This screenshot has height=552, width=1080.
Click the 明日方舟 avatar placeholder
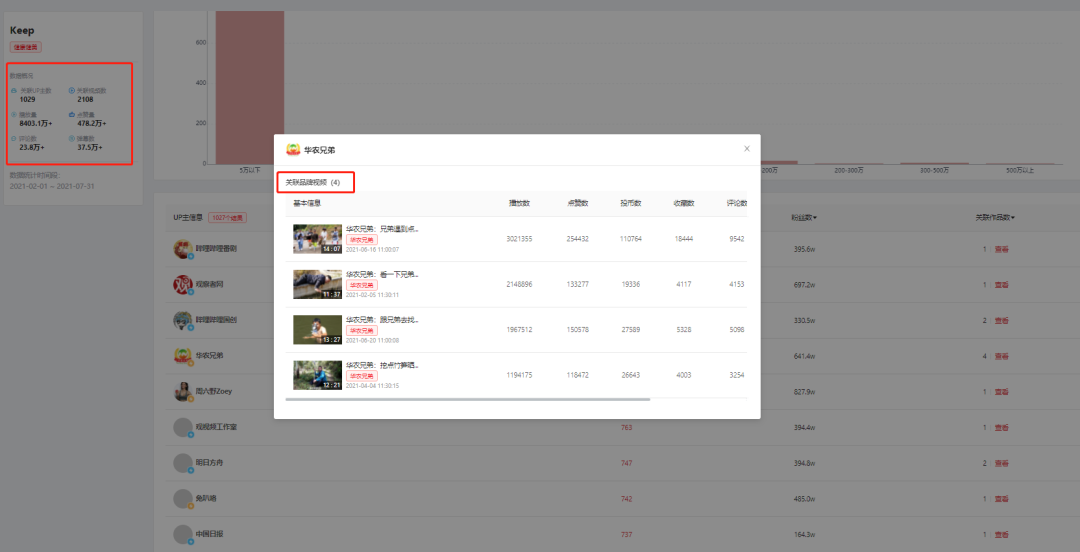coord(183,463)
